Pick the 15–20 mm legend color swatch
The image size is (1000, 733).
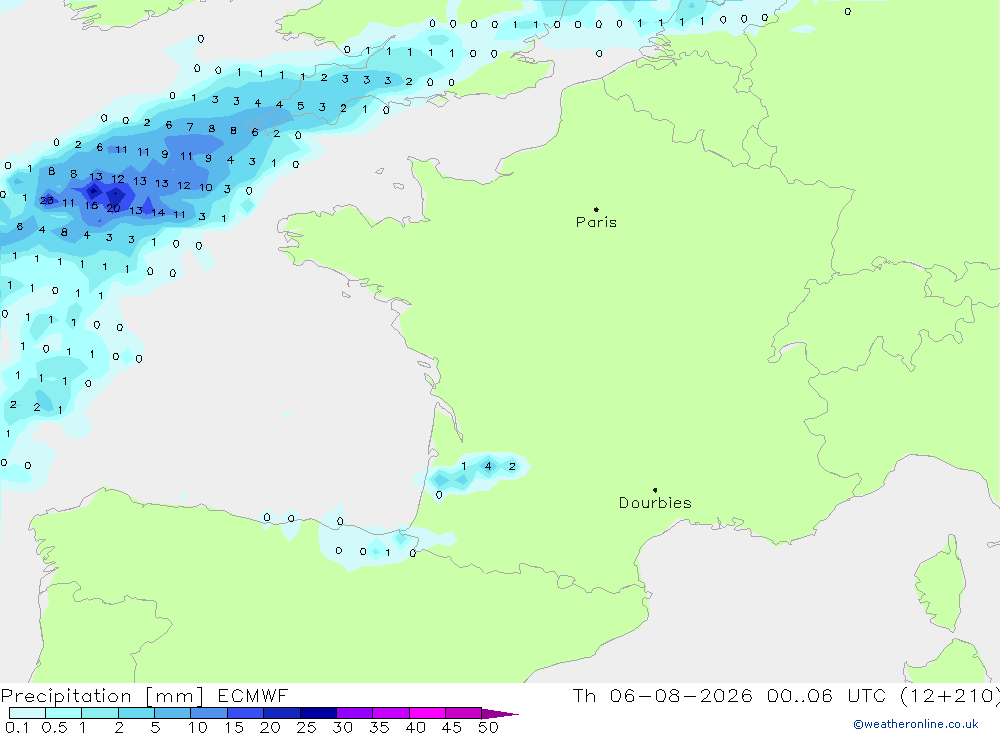(x=246, y=713)
